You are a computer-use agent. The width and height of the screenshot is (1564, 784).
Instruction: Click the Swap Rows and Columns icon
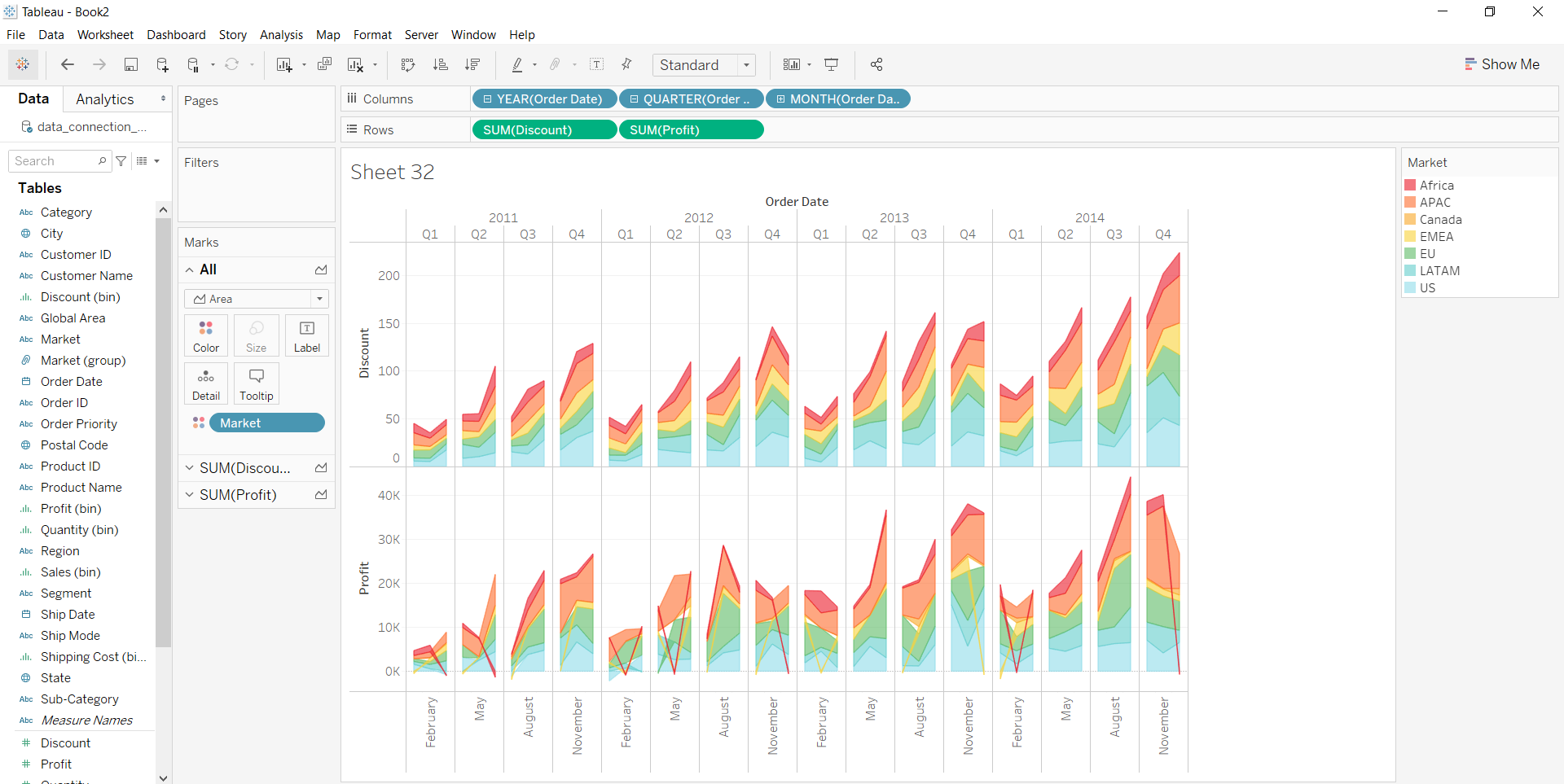coord(408,64)
